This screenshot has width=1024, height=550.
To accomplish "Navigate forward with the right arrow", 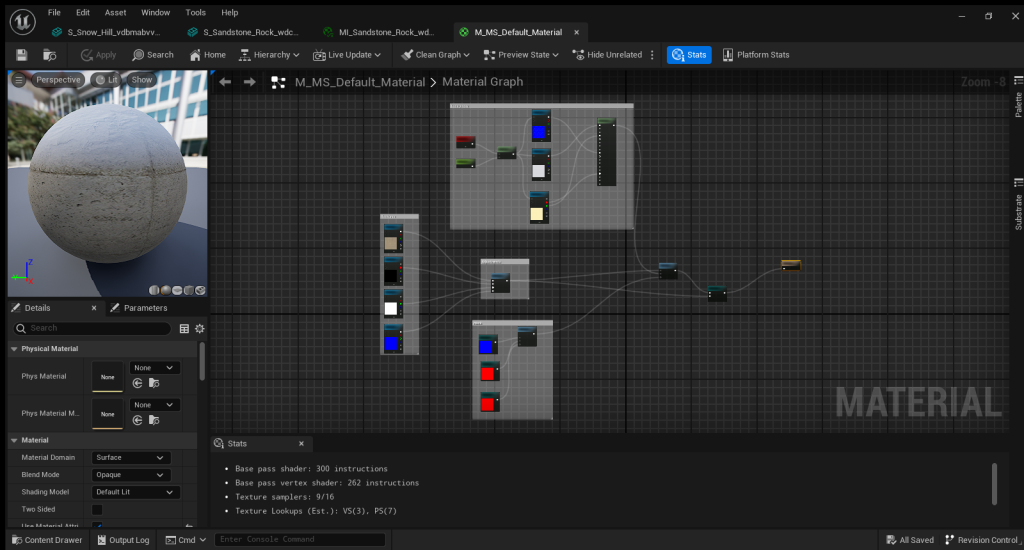I will (249, 82).
